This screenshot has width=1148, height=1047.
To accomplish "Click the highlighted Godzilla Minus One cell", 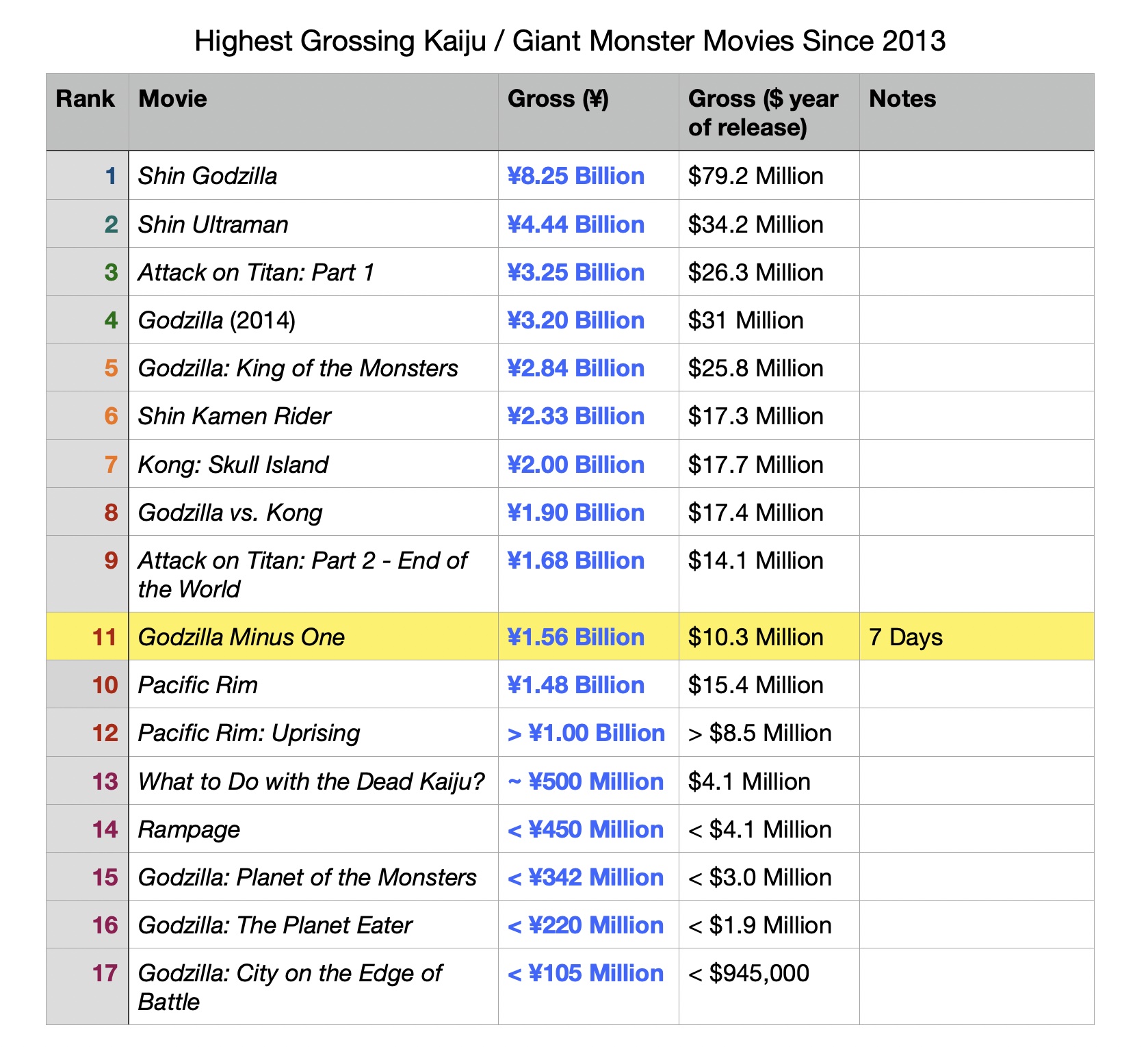I will click(242, 637).
